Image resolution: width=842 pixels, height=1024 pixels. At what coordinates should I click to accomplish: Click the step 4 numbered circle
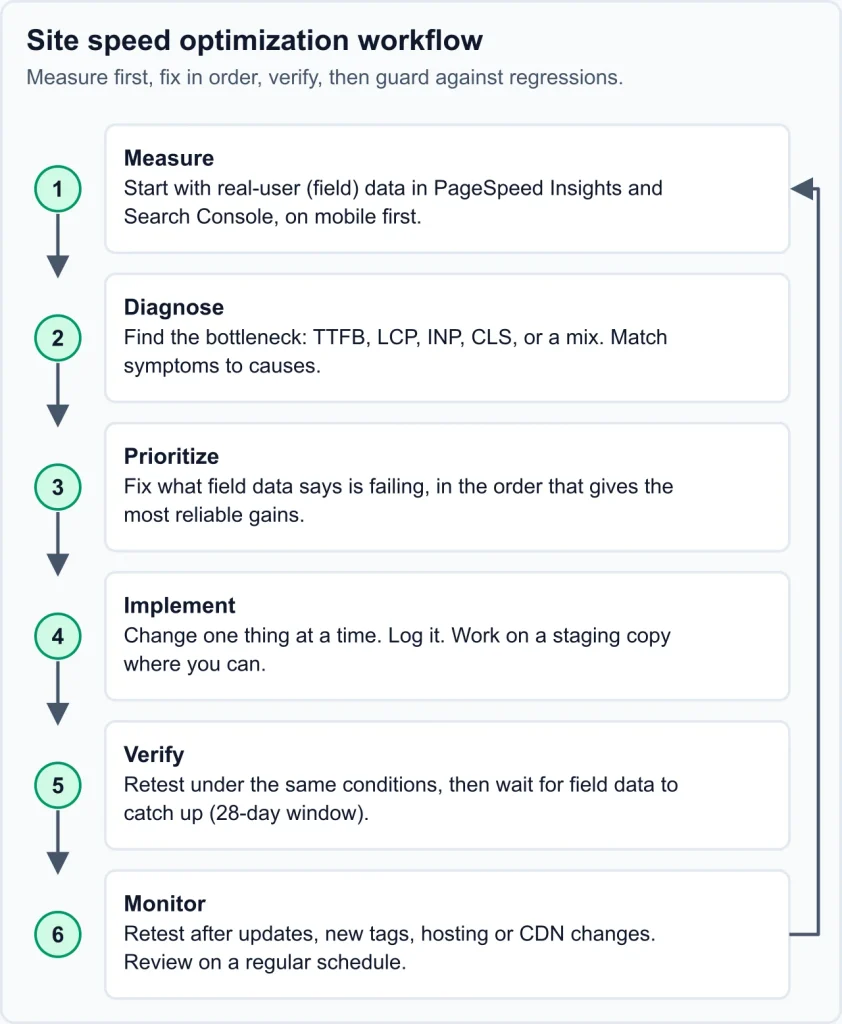57,636
